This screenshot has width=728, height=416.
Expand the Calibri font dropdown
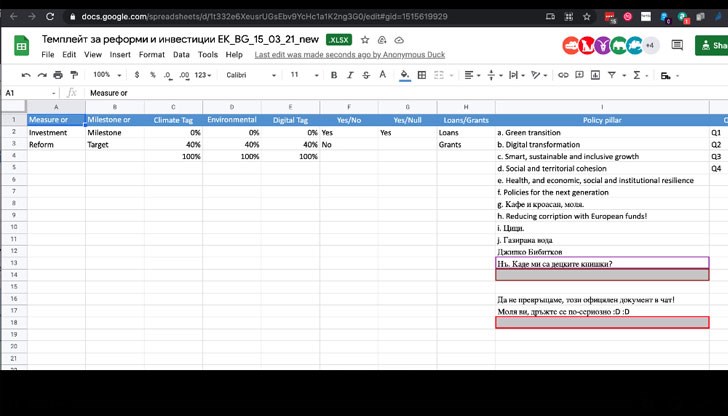[x=250, y=75]
